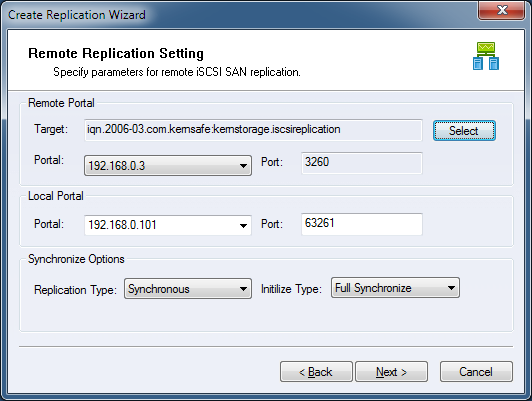Click the Select button next to Target
The width and height of the screenshot is (532, 401).
[464, 131]
